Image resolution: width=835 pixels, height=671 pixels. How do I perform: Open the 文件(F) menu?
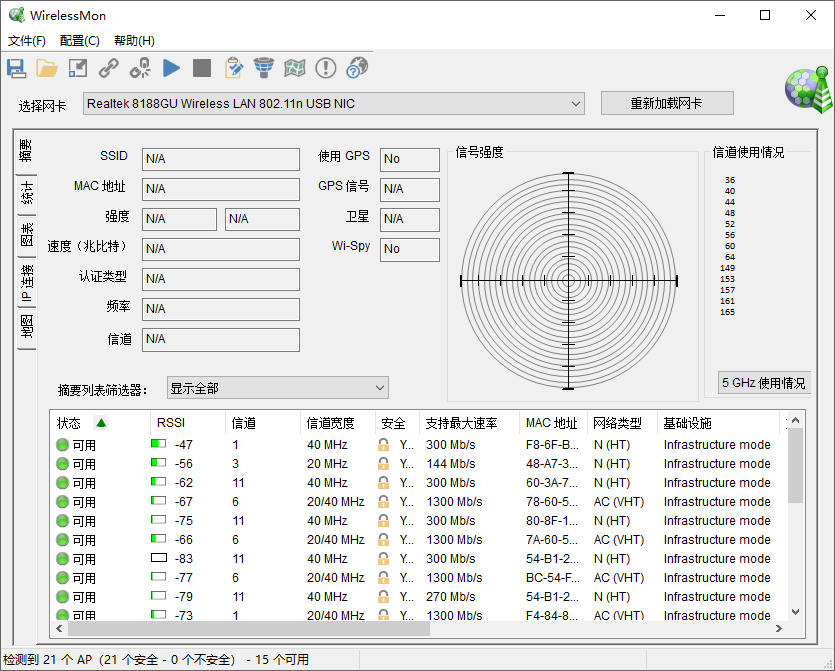coord(27,40)
